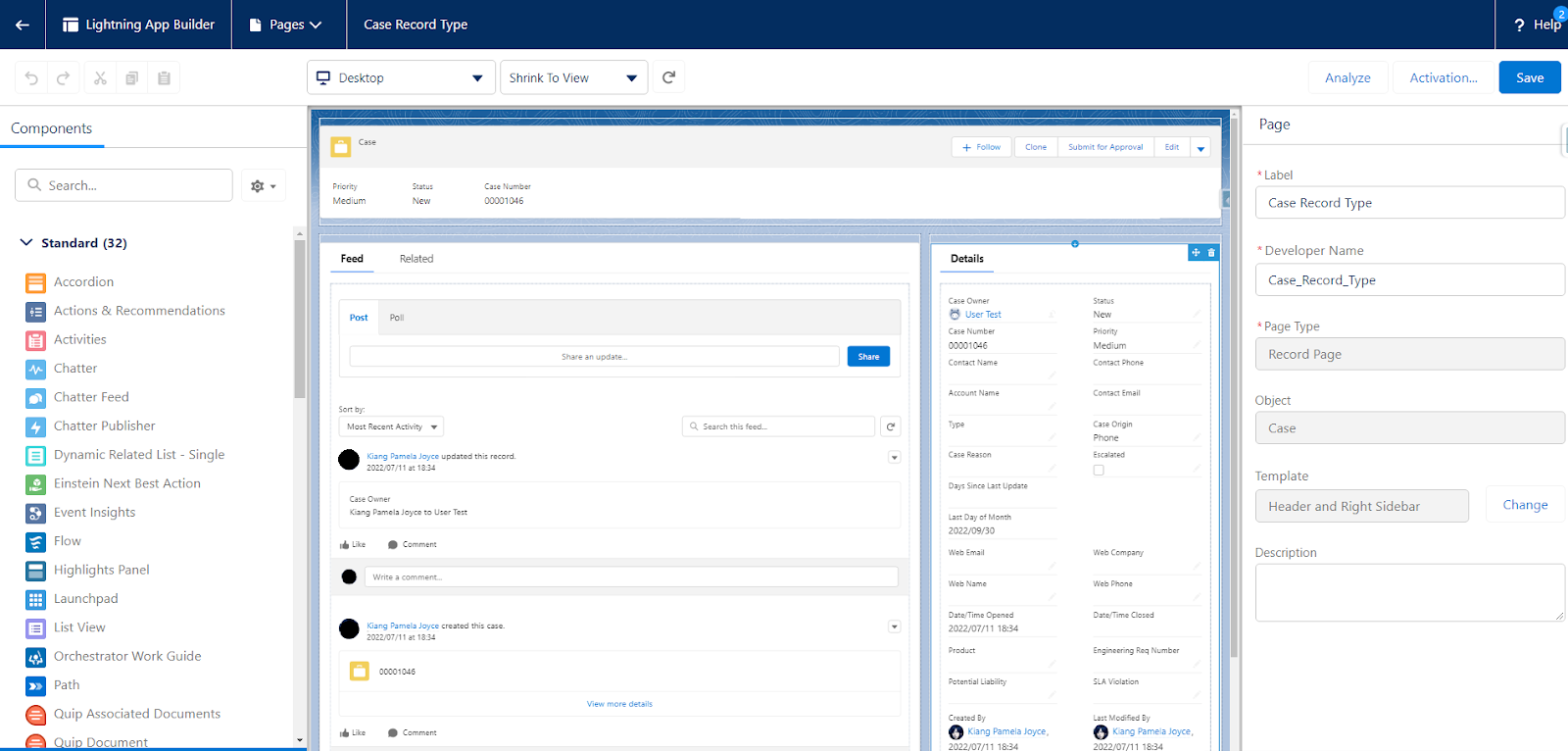
Task: Delete the Details component with trash icon
Action: [x=1211, y=253]
